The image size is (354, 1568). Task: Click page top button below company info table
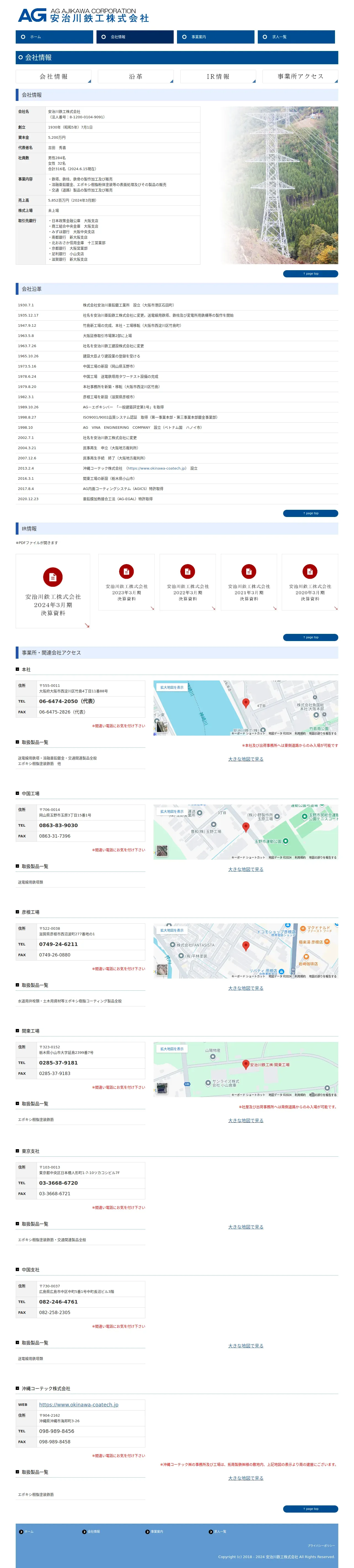[310, 274]
